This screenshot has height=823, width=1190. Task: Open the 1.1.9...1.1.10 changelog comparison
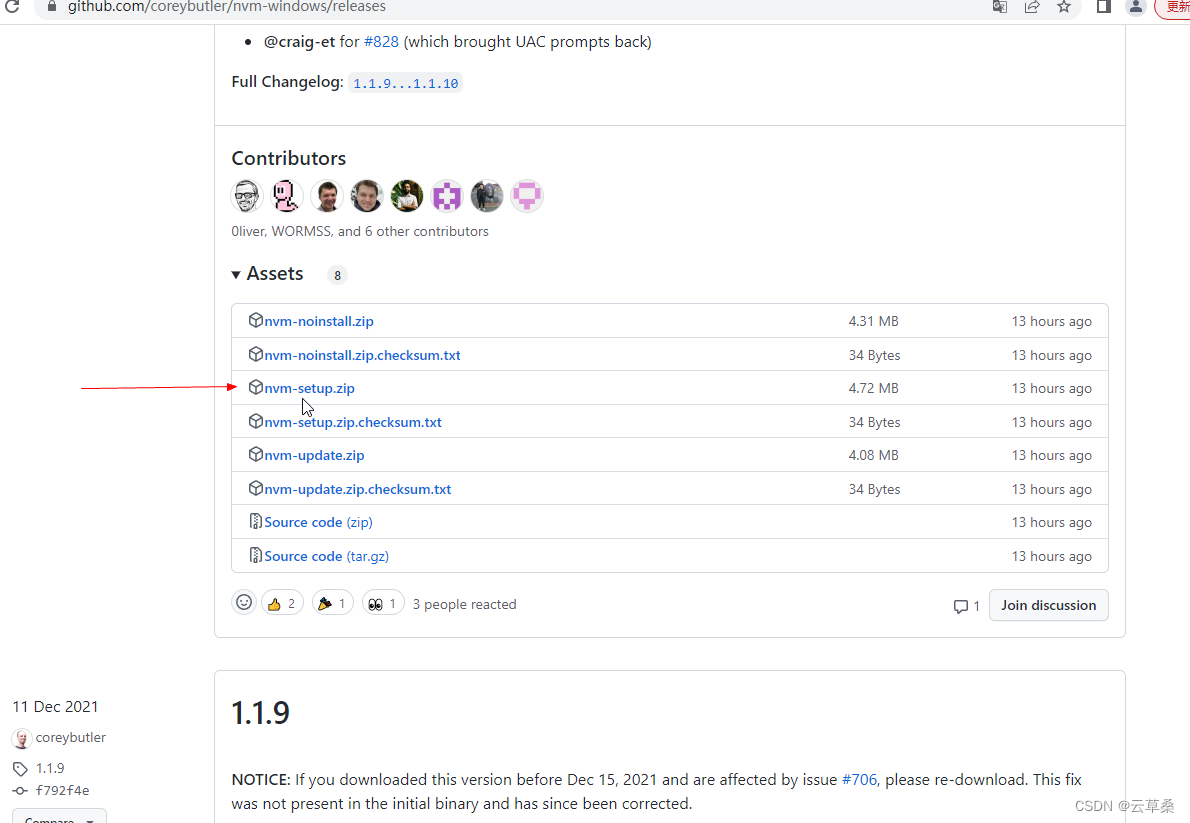pyautogui.click(x=405, y=84)
